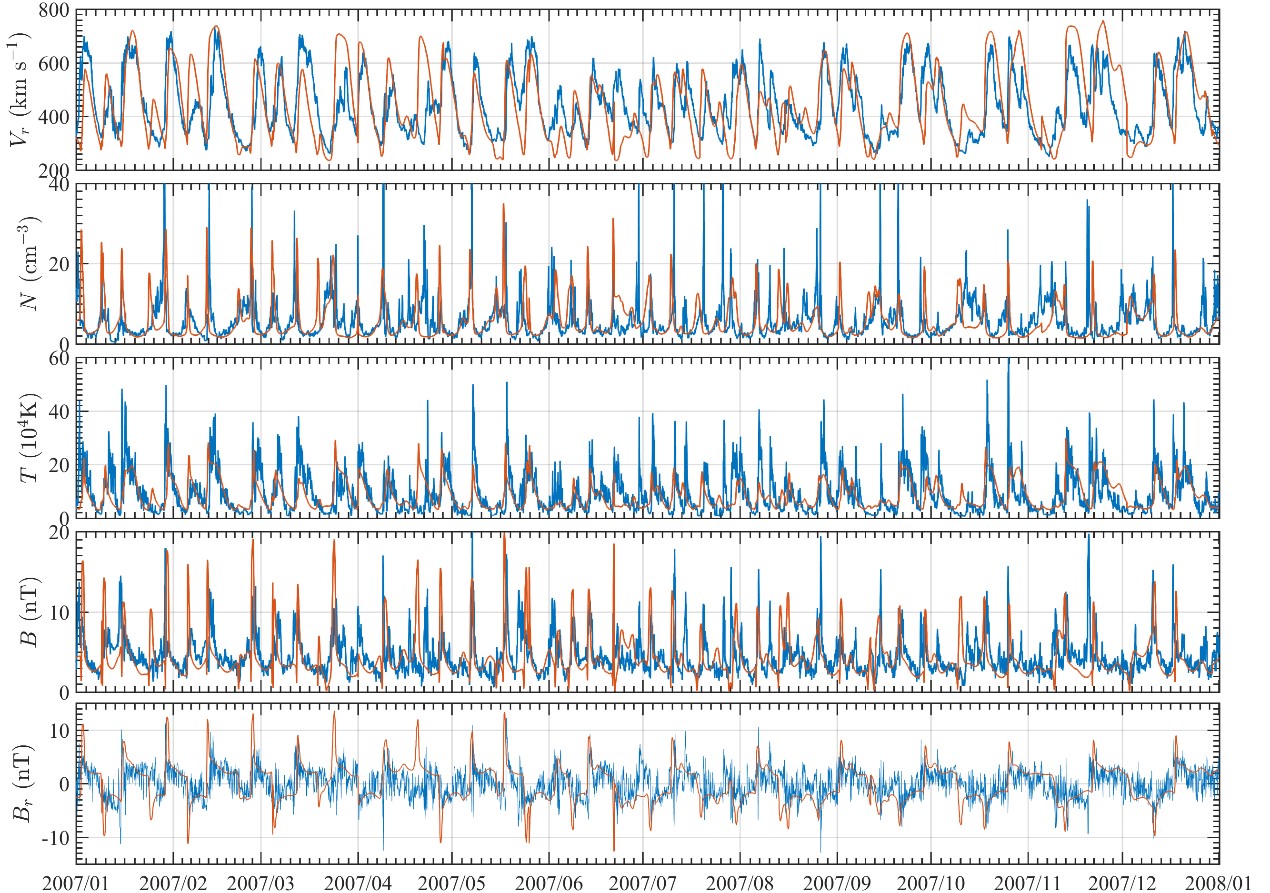The width and height of the screenshot is (1270, 893).
Task: Click the 2007/07 date tick label
Action: point(641,881)
